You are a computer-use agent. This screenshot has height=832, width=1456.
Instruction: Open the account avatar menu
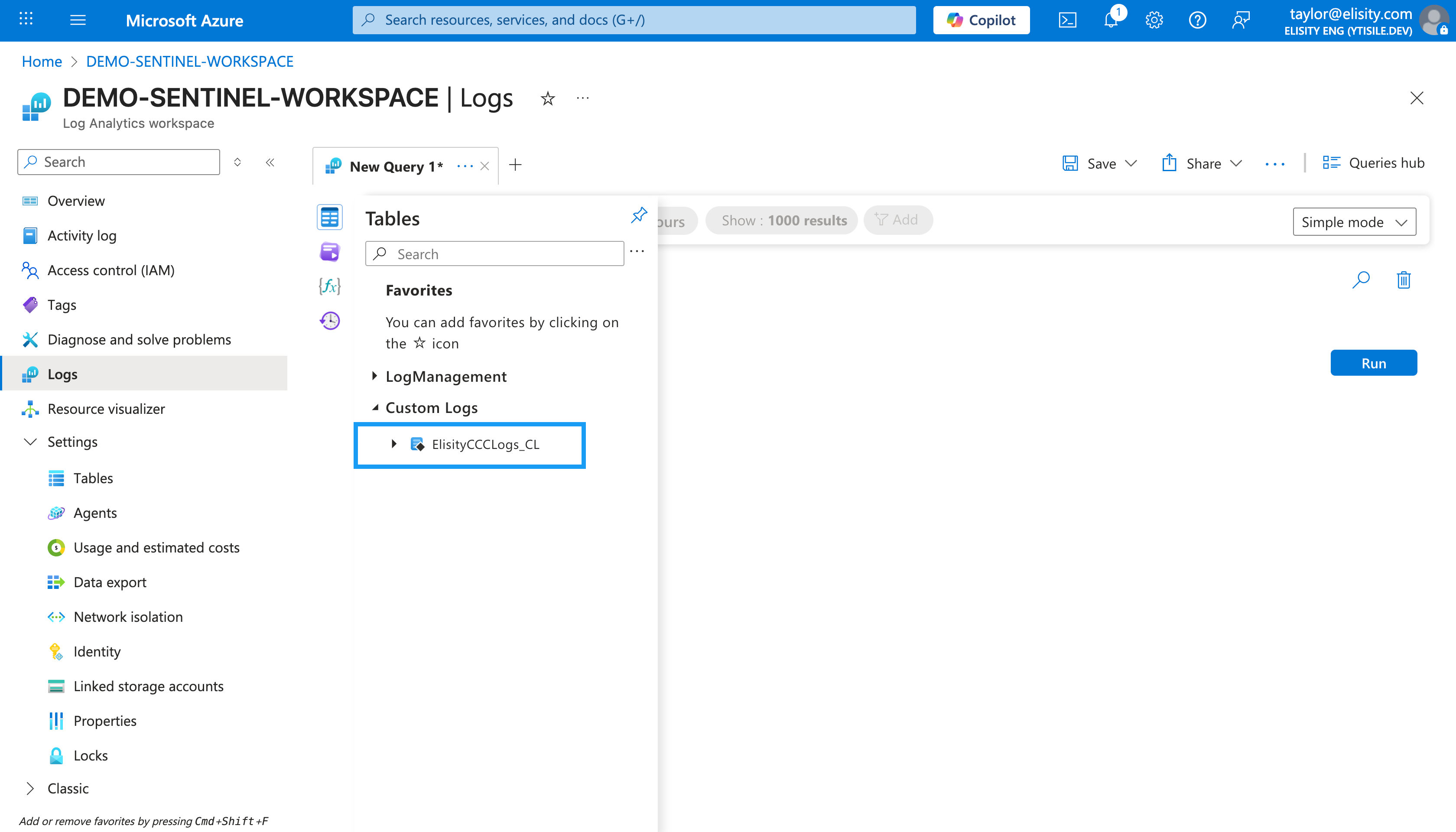(x=1434, y=20)
